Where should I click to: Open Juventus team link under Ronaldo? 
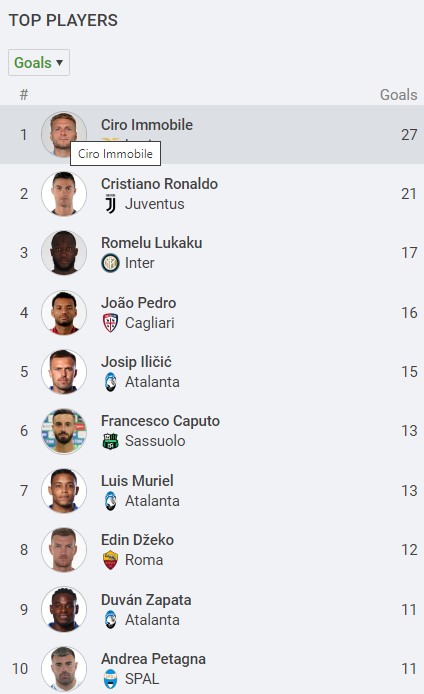(x=154, y=204)
